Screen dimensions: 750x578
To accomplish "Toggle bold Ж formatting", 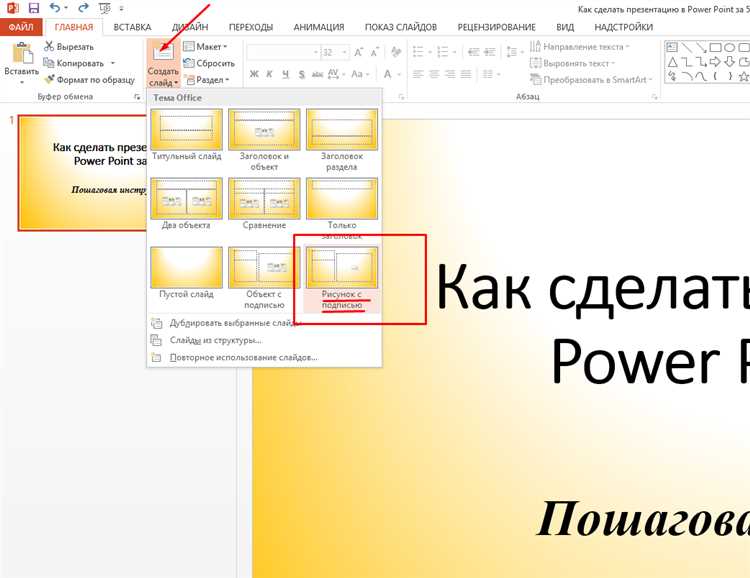I will pos(254,74).
